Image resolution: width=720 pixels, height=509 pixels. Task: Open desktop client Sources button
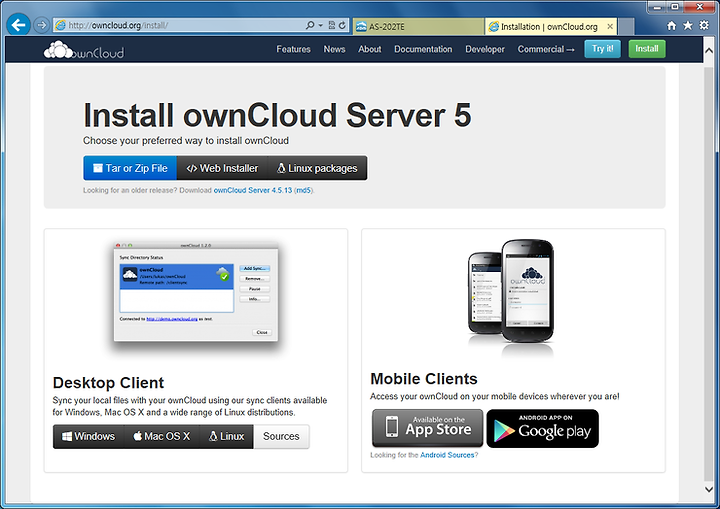[x=281, y=436]
